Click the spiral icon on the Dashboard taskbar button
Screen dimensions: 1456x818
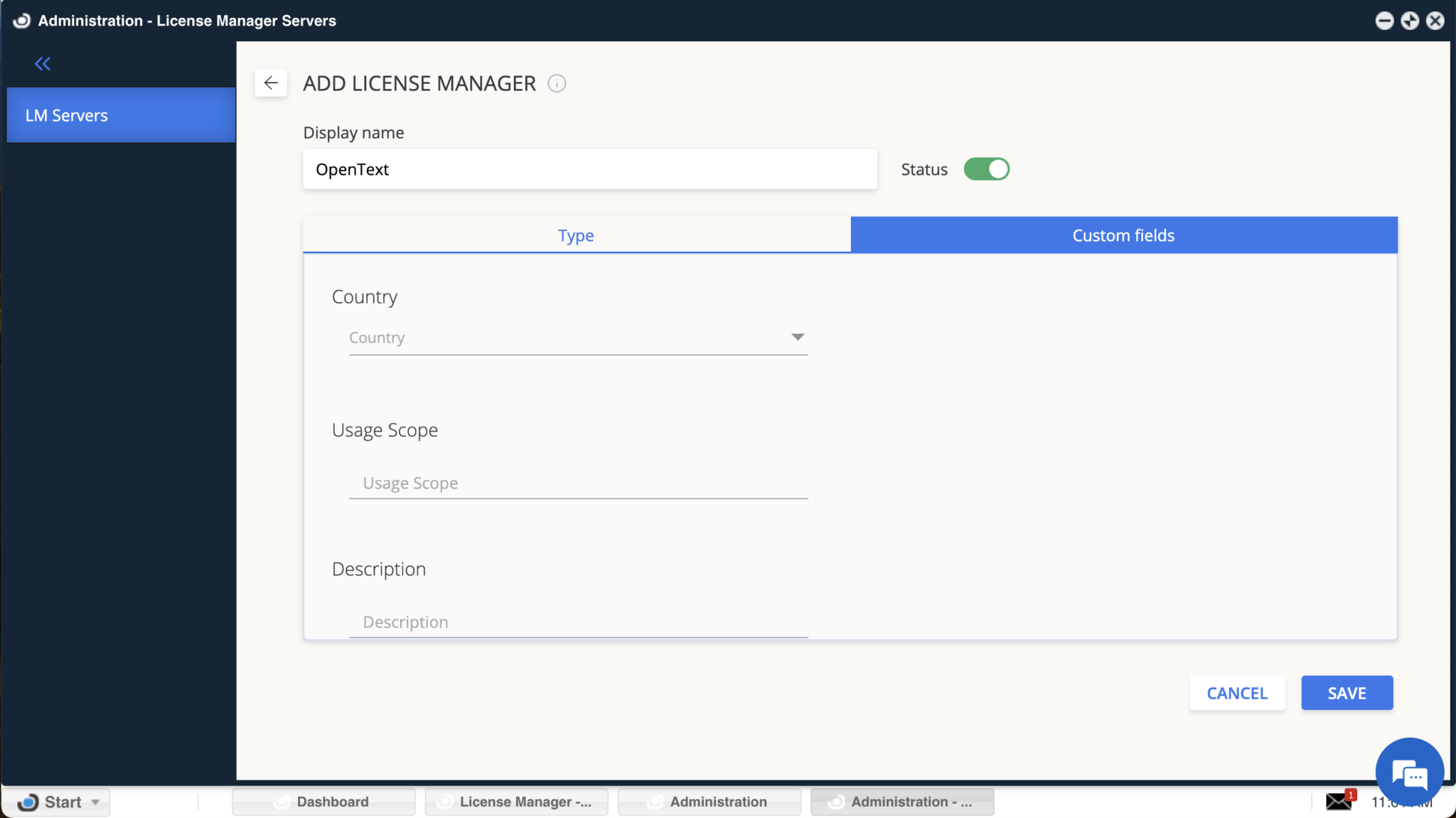(x=283, y=802)
